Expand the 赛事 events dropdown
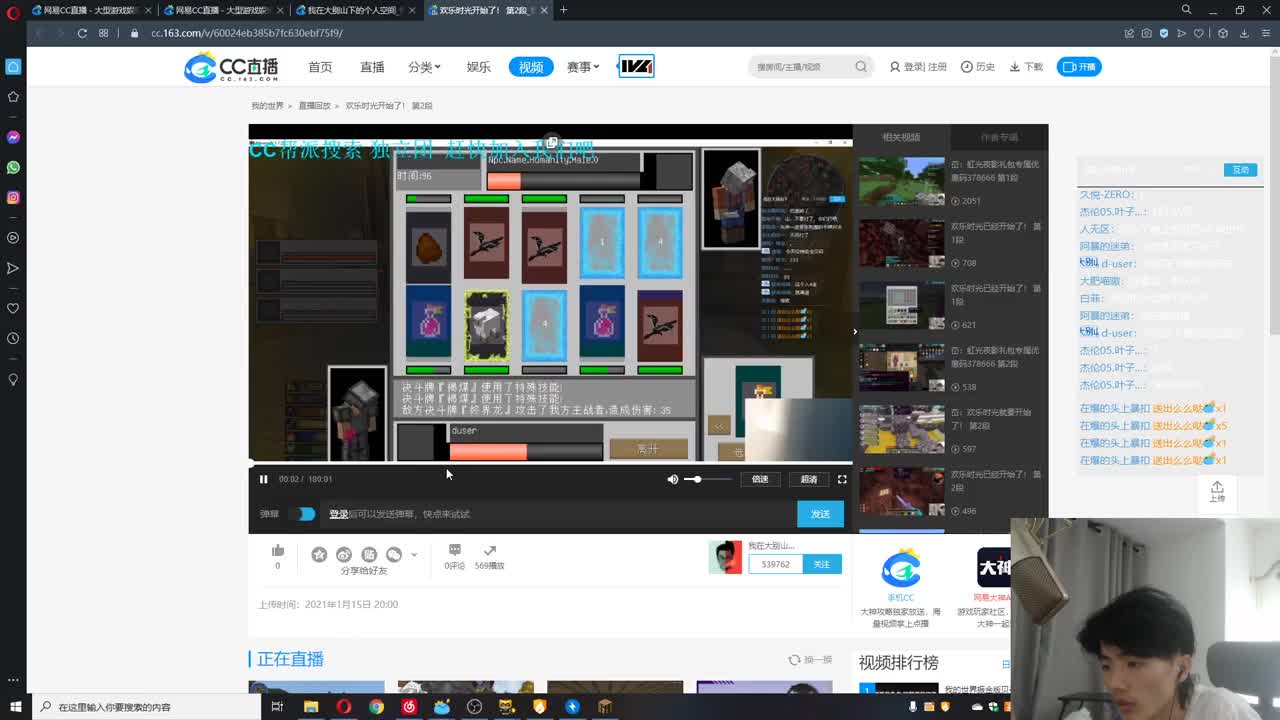 pos(583,67)
